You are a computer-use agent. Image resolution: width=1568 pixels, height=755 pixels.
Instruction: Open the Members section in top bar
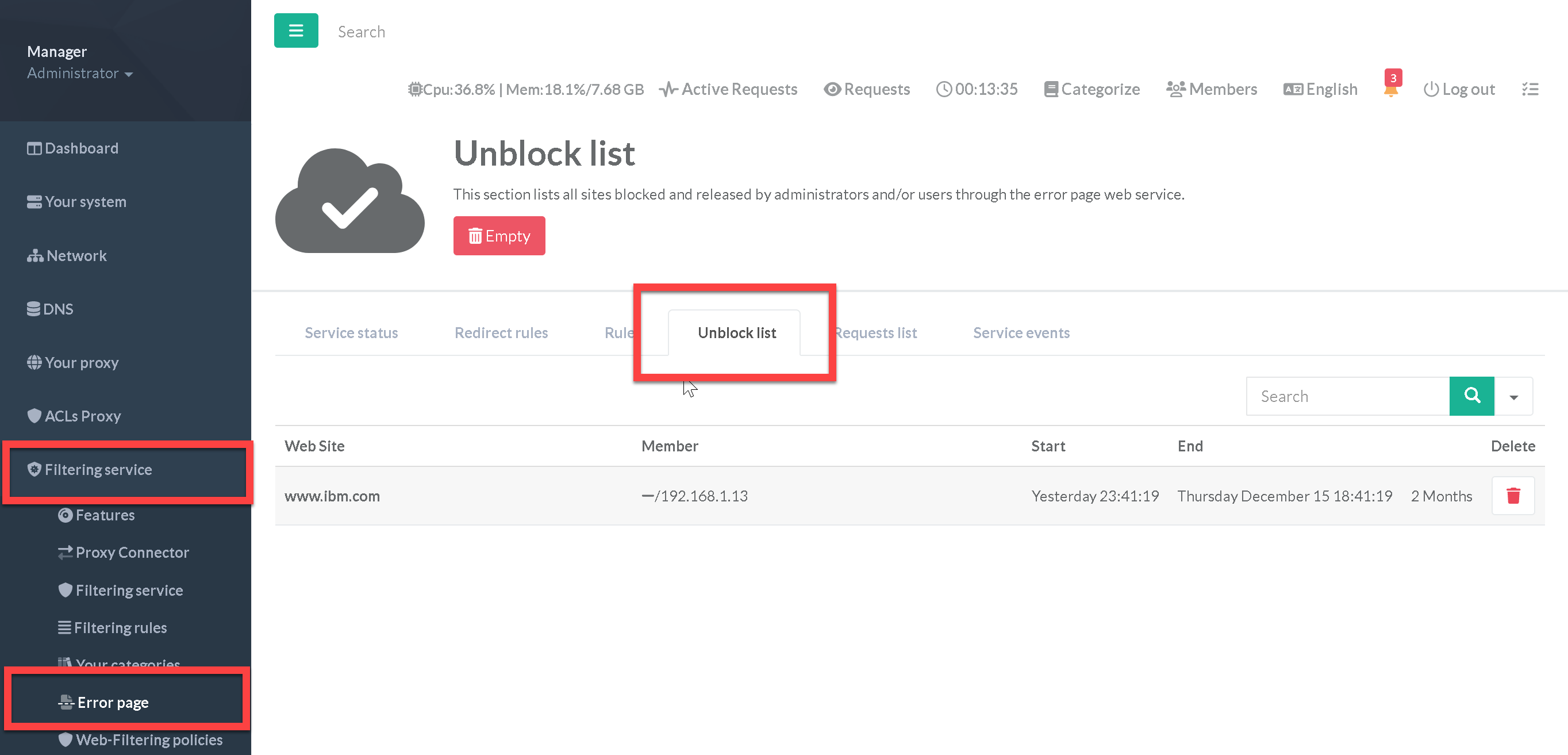point(1211,90)
